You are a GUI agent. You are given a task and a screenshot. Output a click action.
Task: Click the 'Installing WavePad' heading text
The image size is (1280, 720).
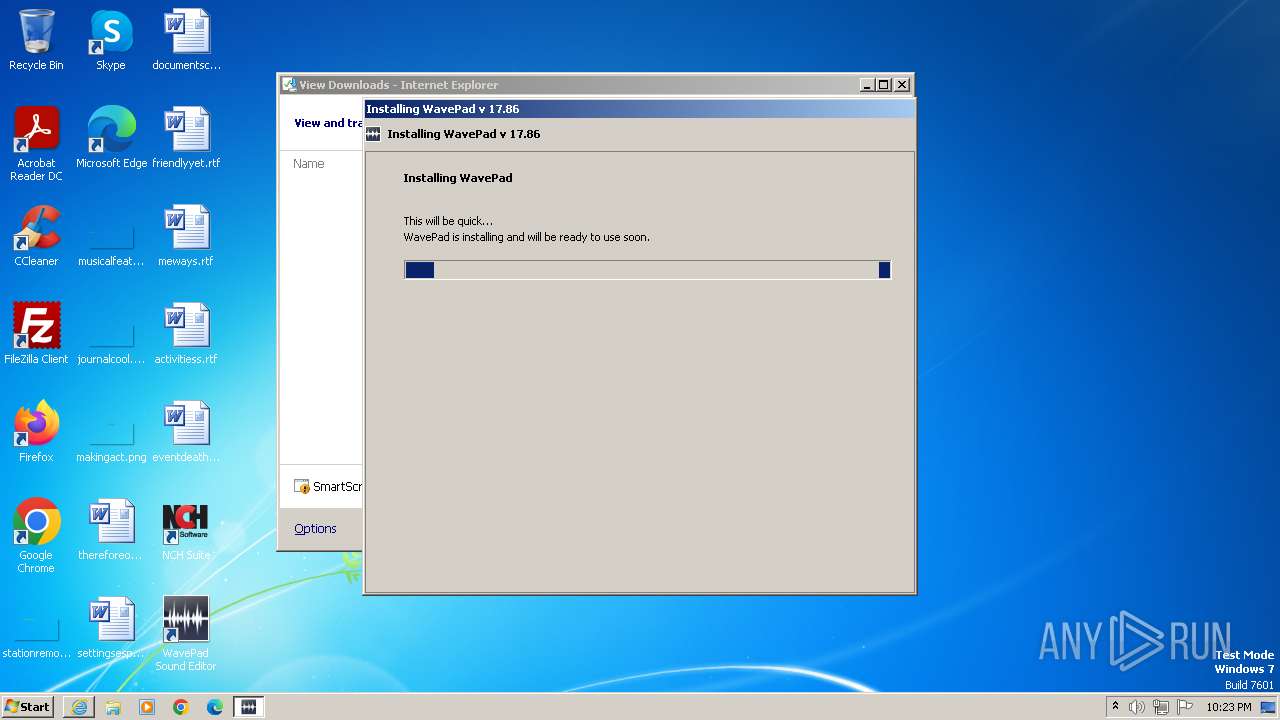click(x=458, y=178)
